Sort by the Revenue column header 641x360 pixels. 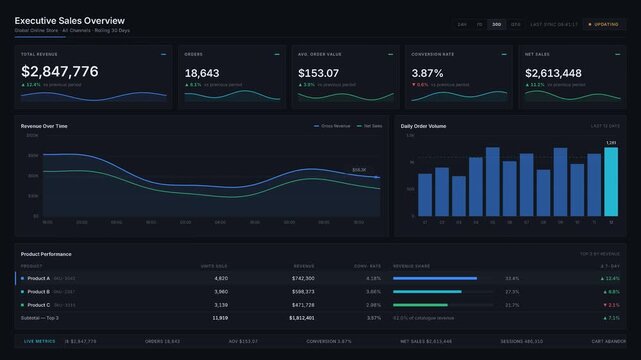click(x=304, y=266)
